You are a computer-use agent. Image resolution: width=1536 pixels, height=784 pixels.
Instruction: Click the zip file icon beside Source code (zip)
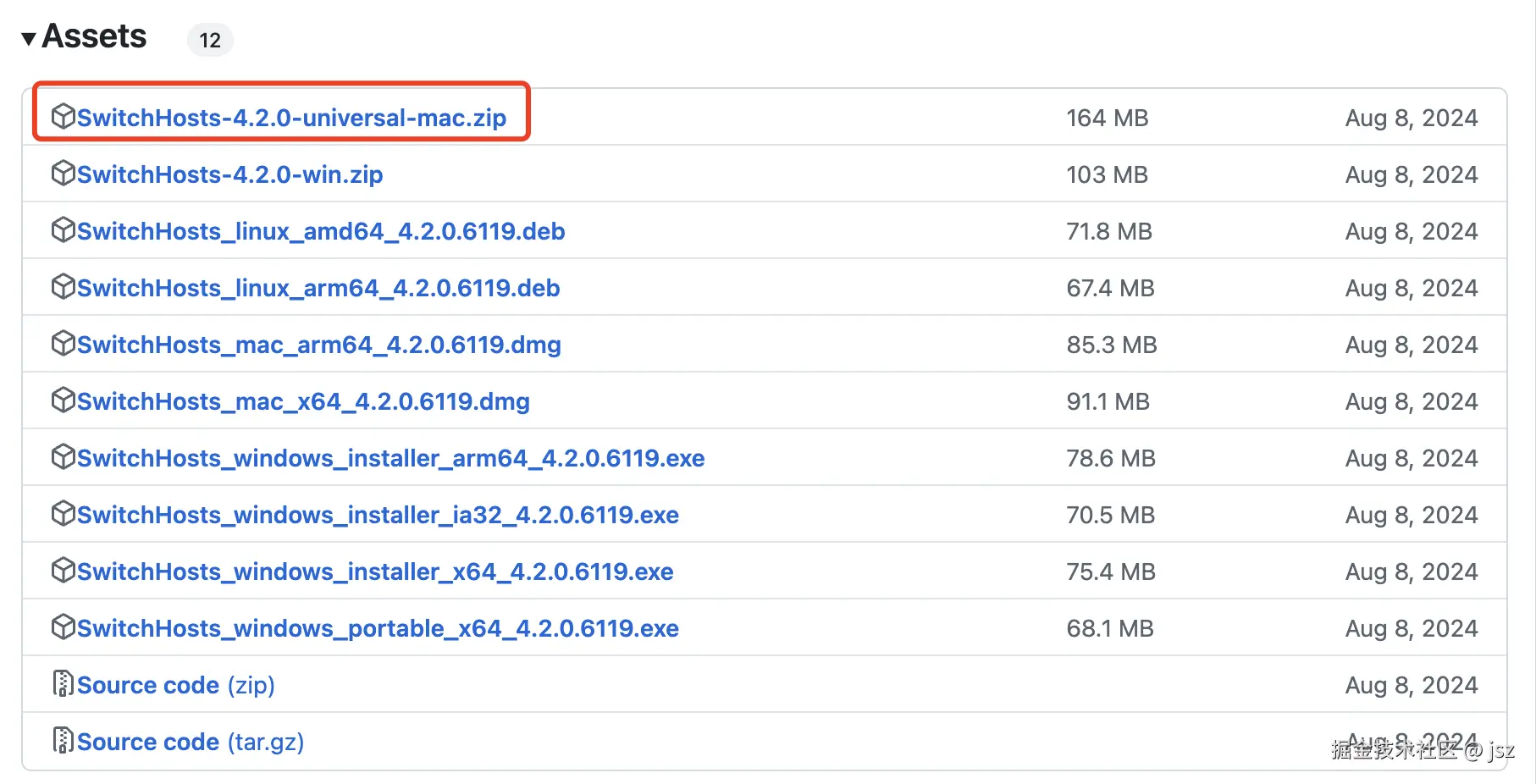click(63, 684)
